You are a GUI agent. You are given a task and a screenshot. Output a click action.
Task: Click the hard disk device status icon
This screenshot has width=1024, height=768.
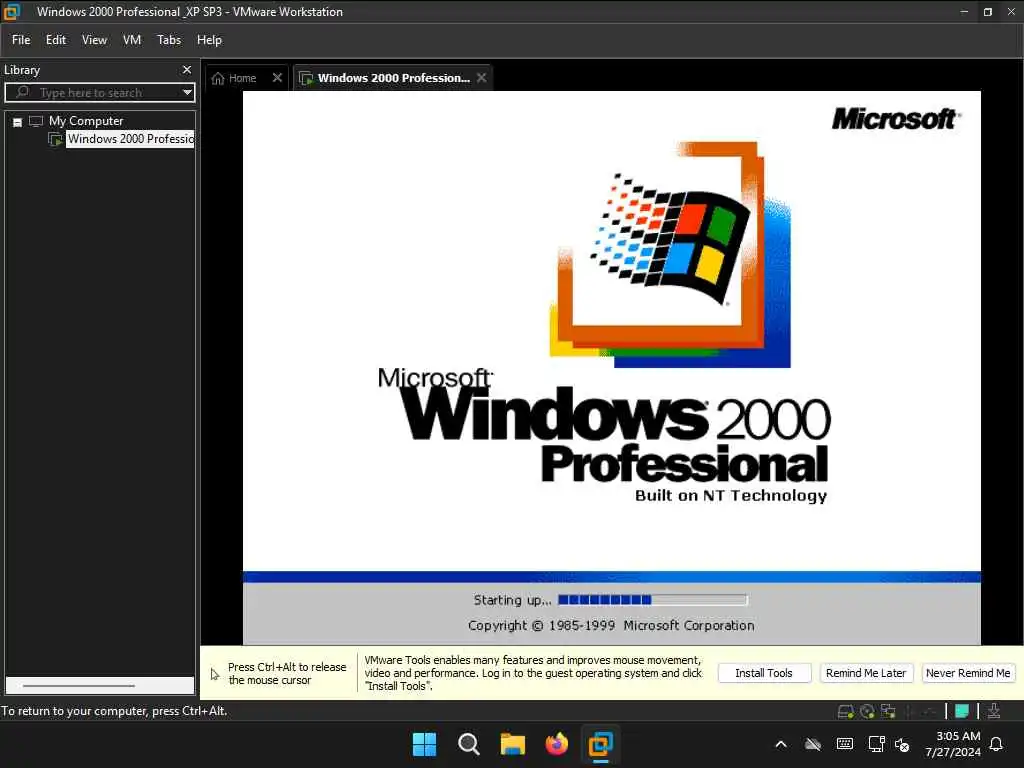click(845, 711)
